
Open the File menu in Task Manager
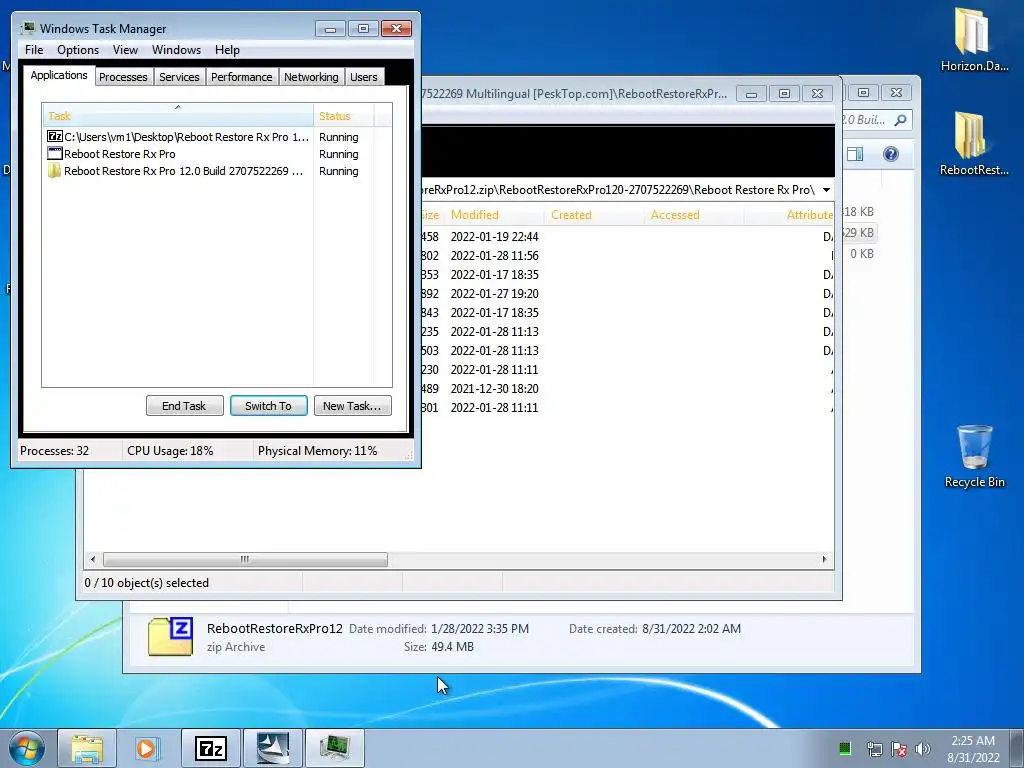(x=34, y=50)
